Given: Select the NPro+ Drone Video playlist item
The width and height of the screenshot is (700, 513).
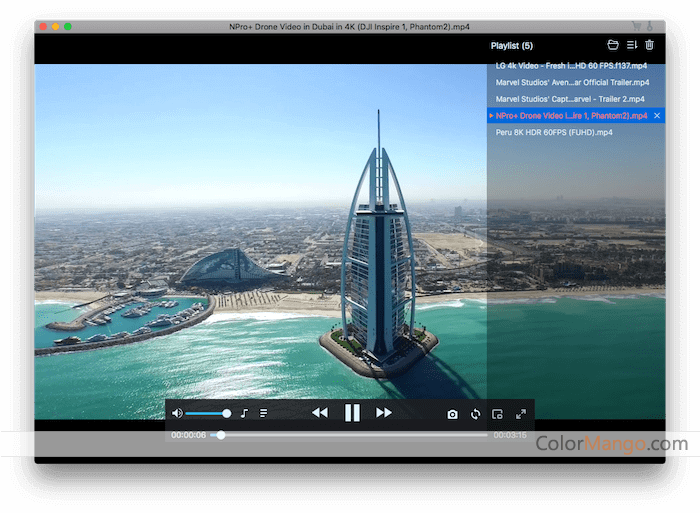Looking at the screenshot, I should coord(576,116).
